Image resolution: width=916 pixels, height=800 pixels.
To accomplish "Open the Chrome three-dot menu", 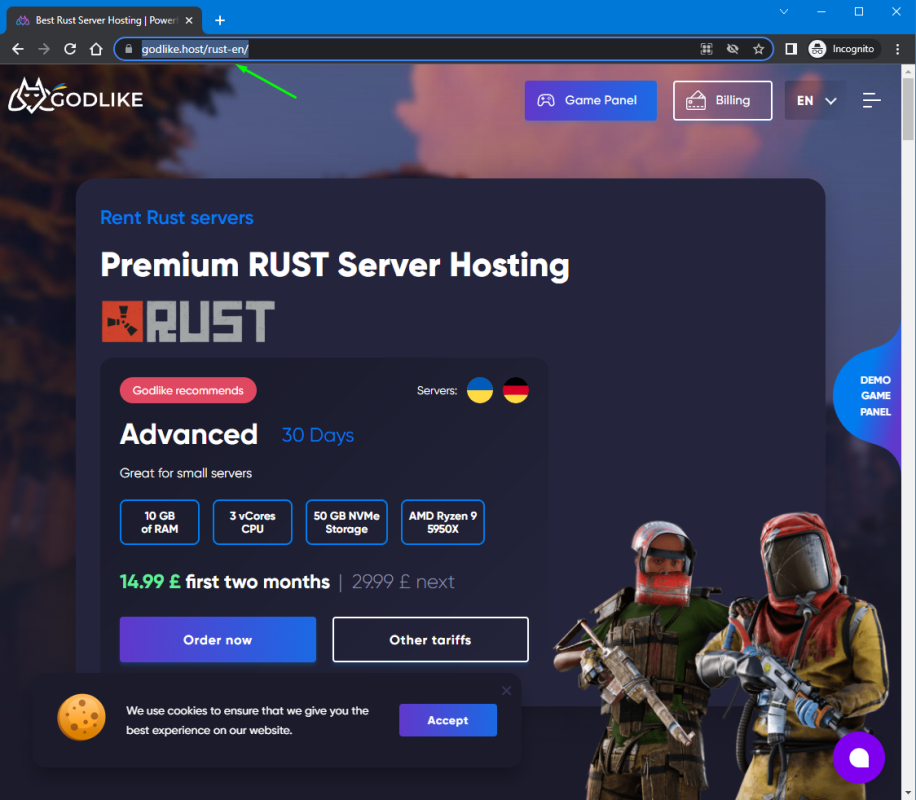I will click(x=898, y=49).
